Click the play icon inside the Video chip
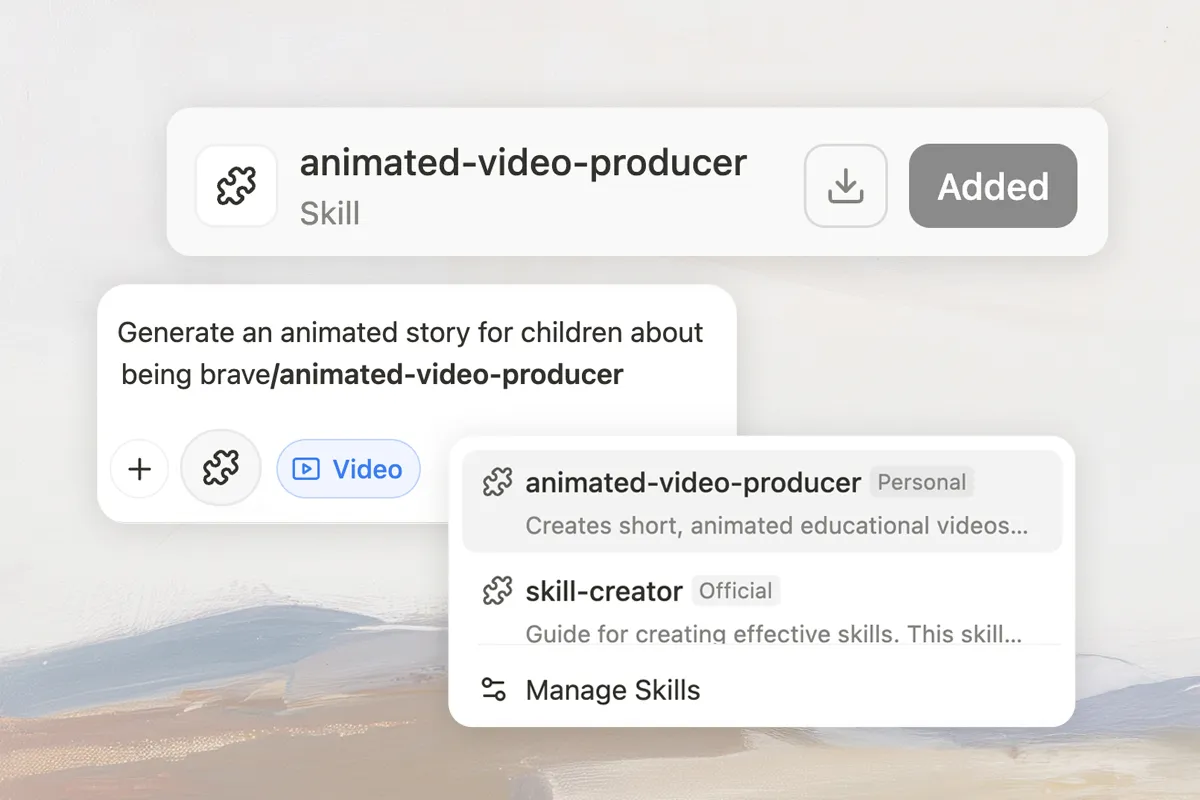Viewport: 1200px width, 800px height. click(306, 469)
